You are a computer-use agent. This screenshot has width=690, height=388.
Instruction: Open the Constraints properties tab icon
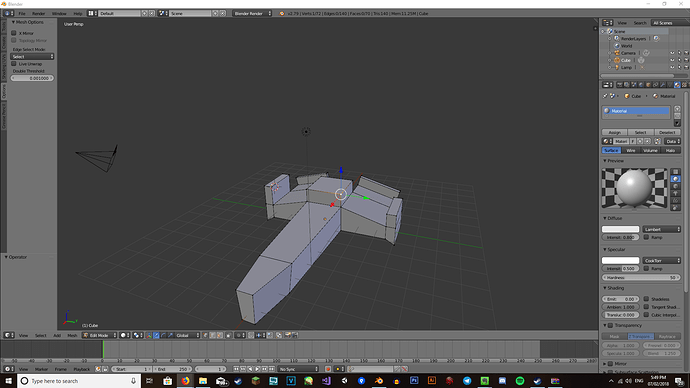click(656, 85)
